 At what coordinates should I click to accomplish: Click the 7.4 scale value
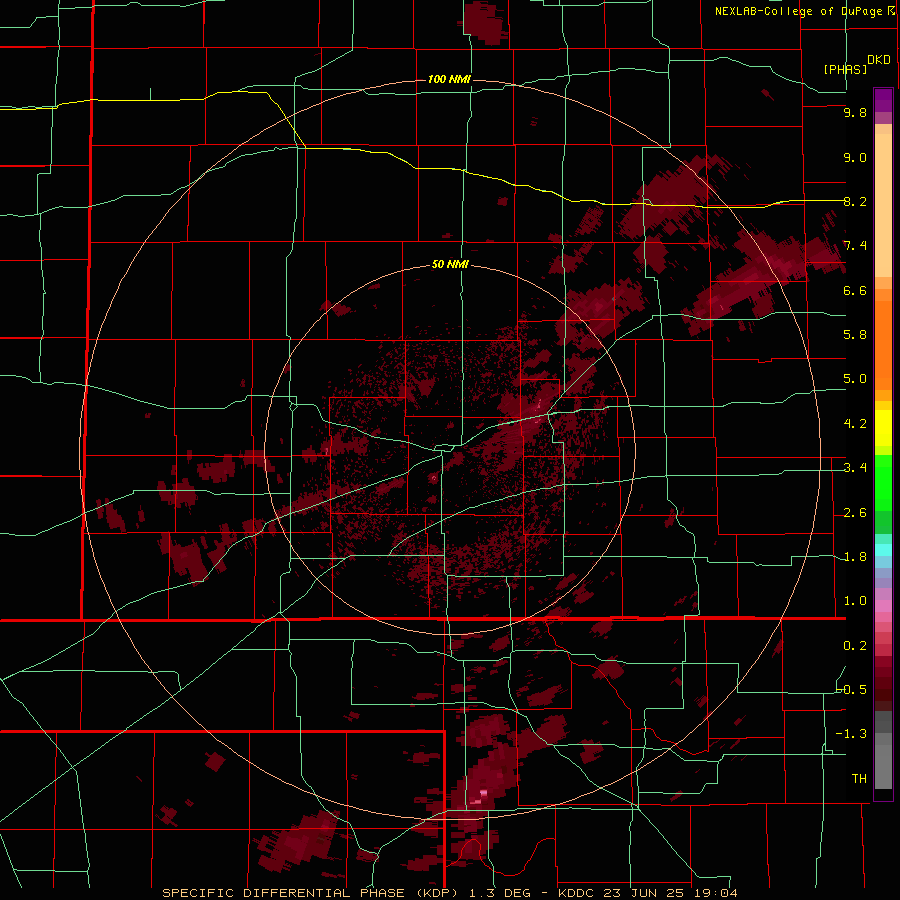click(855, 246)
